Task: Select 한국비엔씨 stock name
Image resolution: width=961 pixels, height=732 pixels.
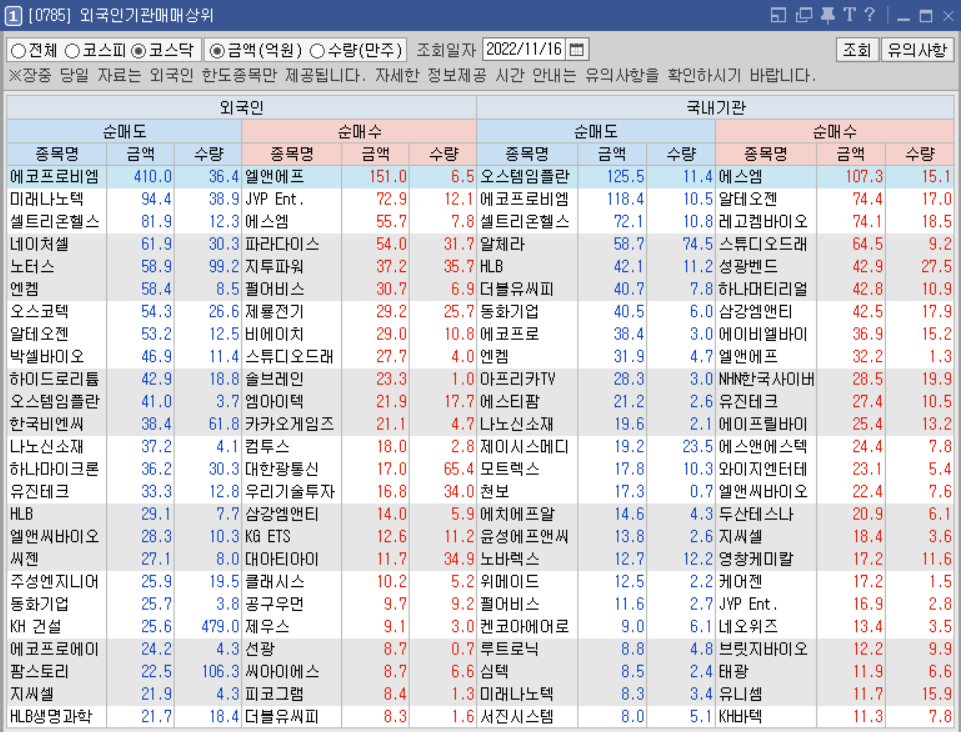Action: coord(47,424)
